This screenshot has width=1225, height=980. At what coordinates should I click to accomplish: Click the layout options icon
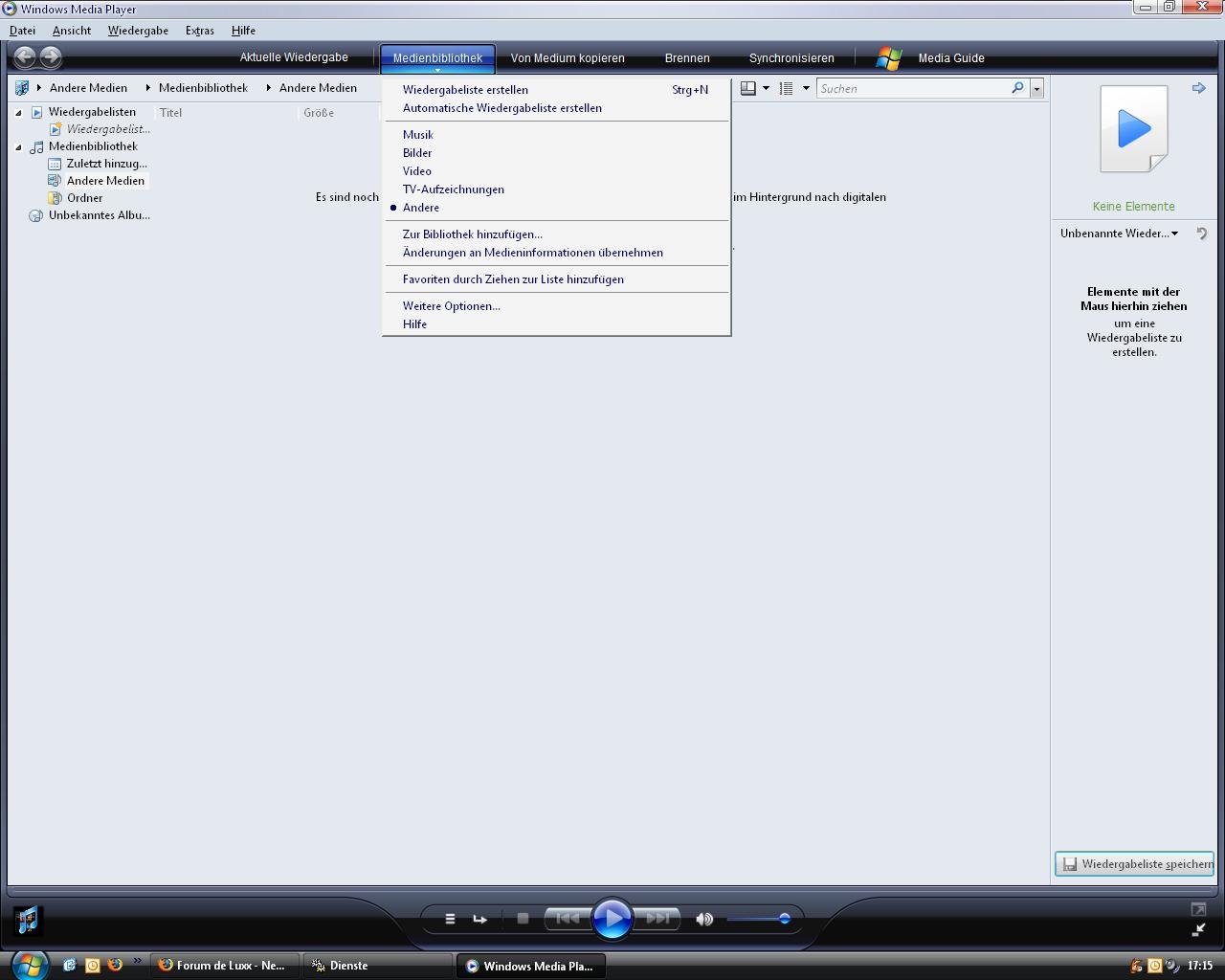[748, 88]
